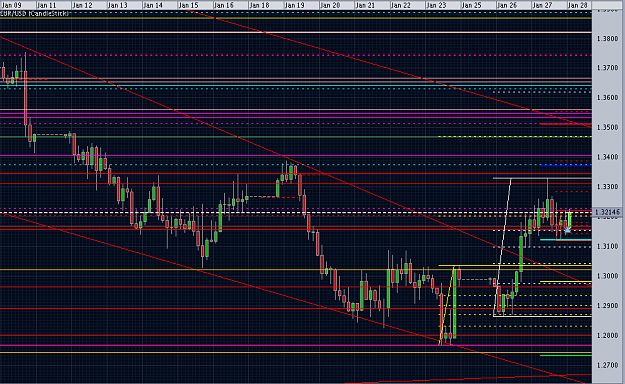625x384 pixels.
Task: Select the 1.3300 price axis label
Action: tap(608, 187)
